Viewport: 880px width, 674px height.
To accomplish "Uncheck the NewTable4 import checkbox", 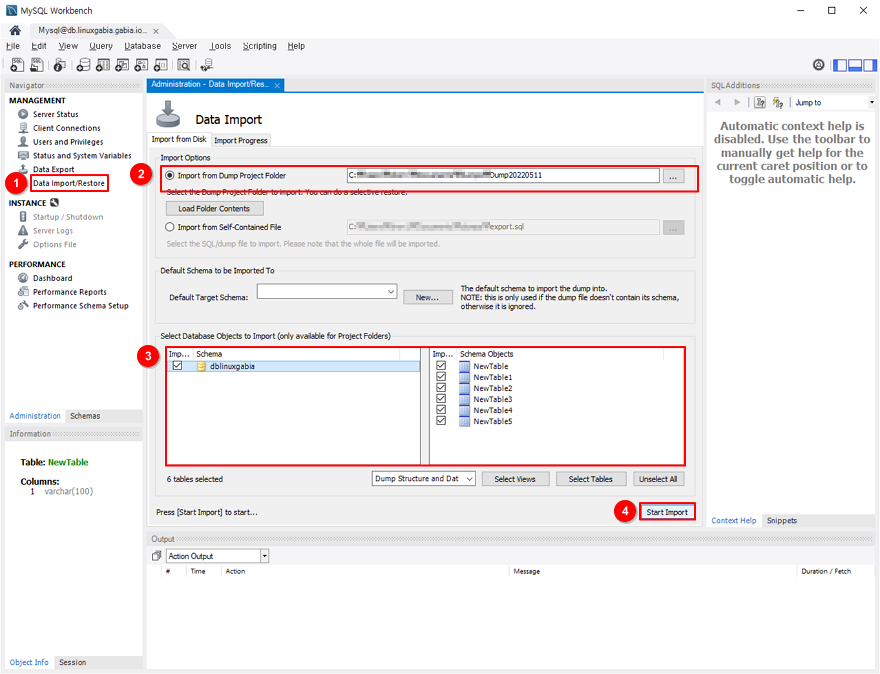I will pos(441,410).
